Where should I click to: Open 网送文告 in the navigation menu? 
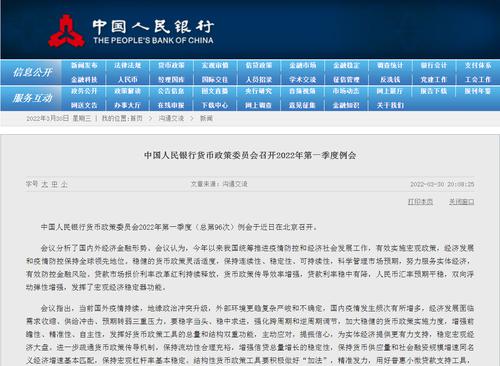(84, 105)
